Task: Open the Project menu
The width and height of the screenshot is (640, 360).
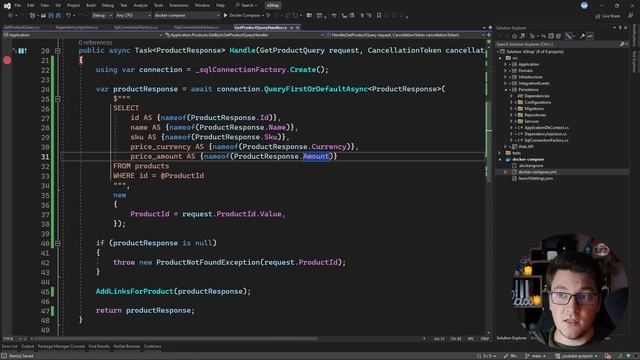Action: [73, 5]
